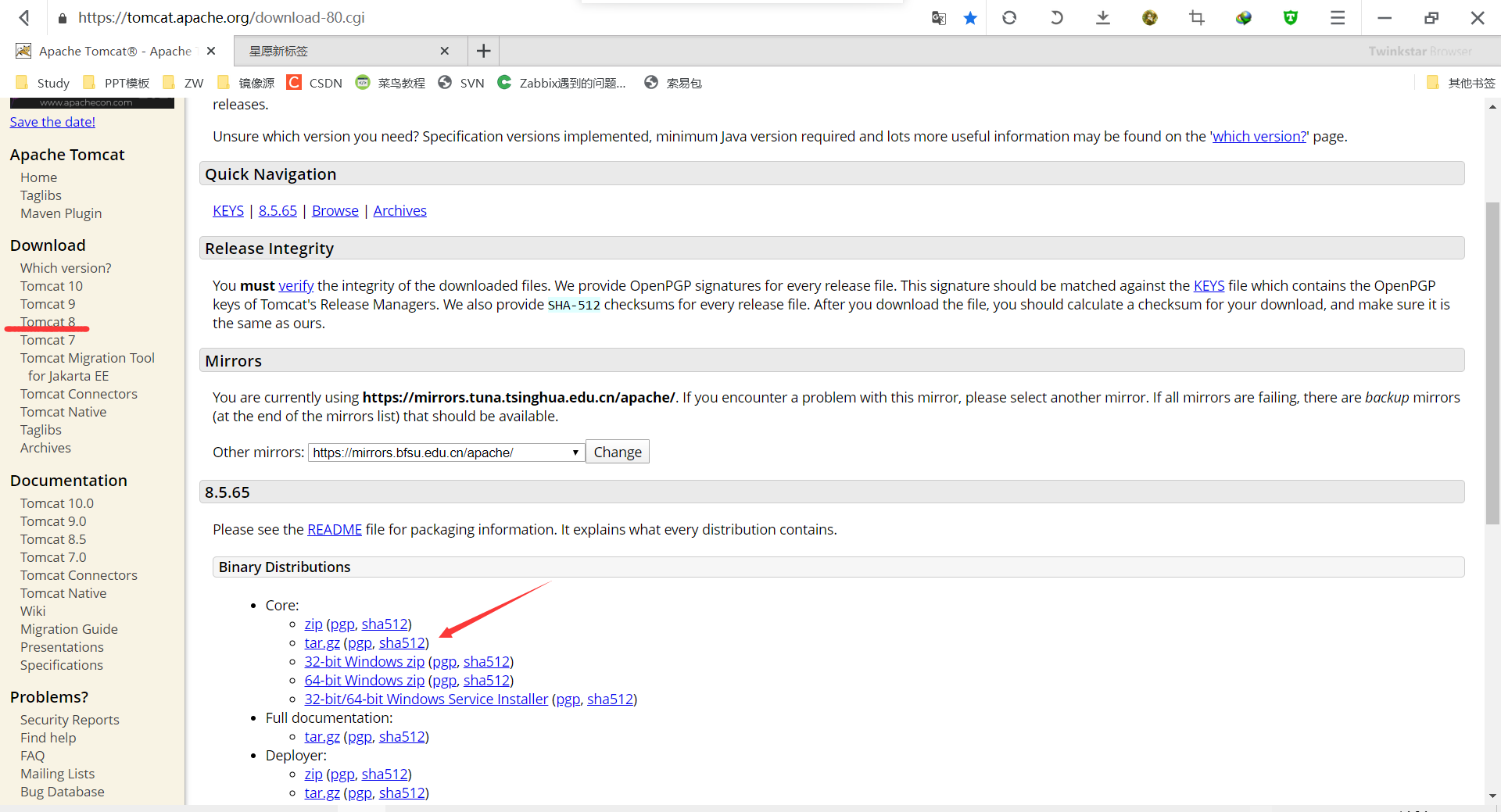
Task: Click the Browse link
Action: click(335, 210)
